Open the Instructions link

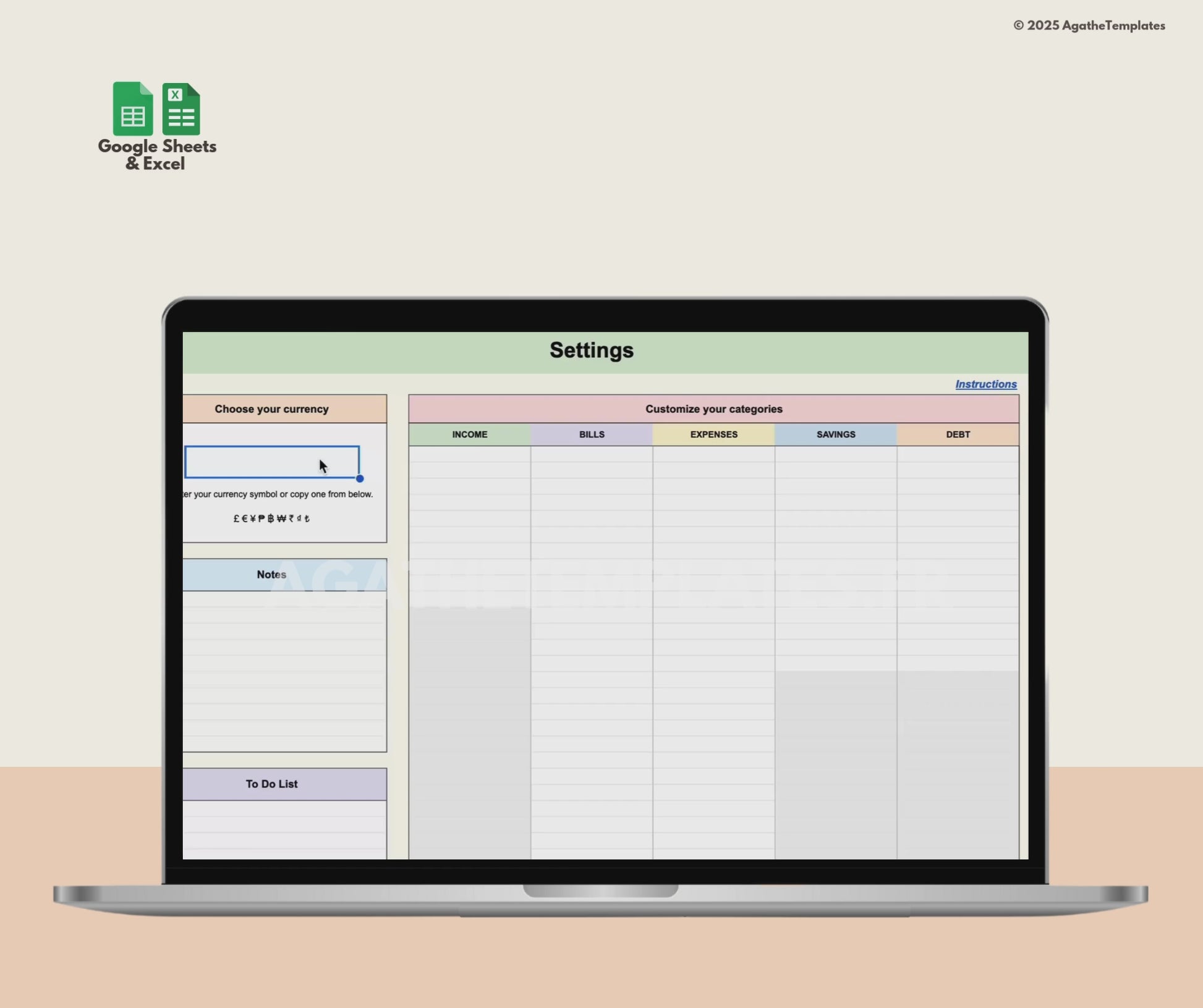tap(985, 384)
